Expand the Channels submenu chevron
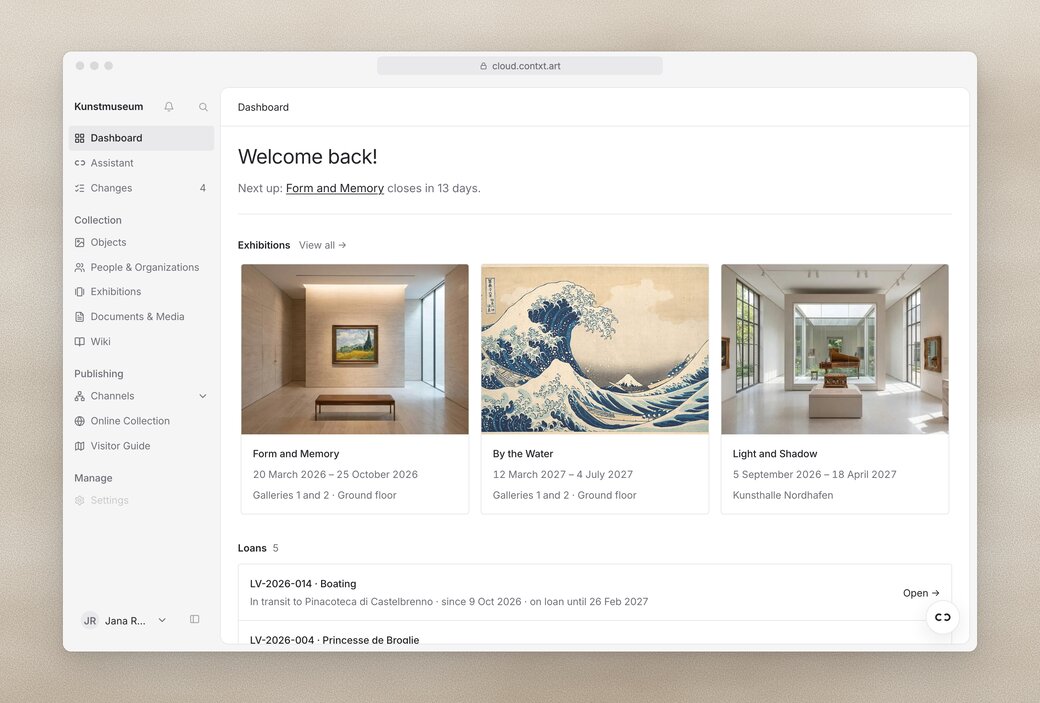Screen dimensions: 1040x703 coord(203,397)
